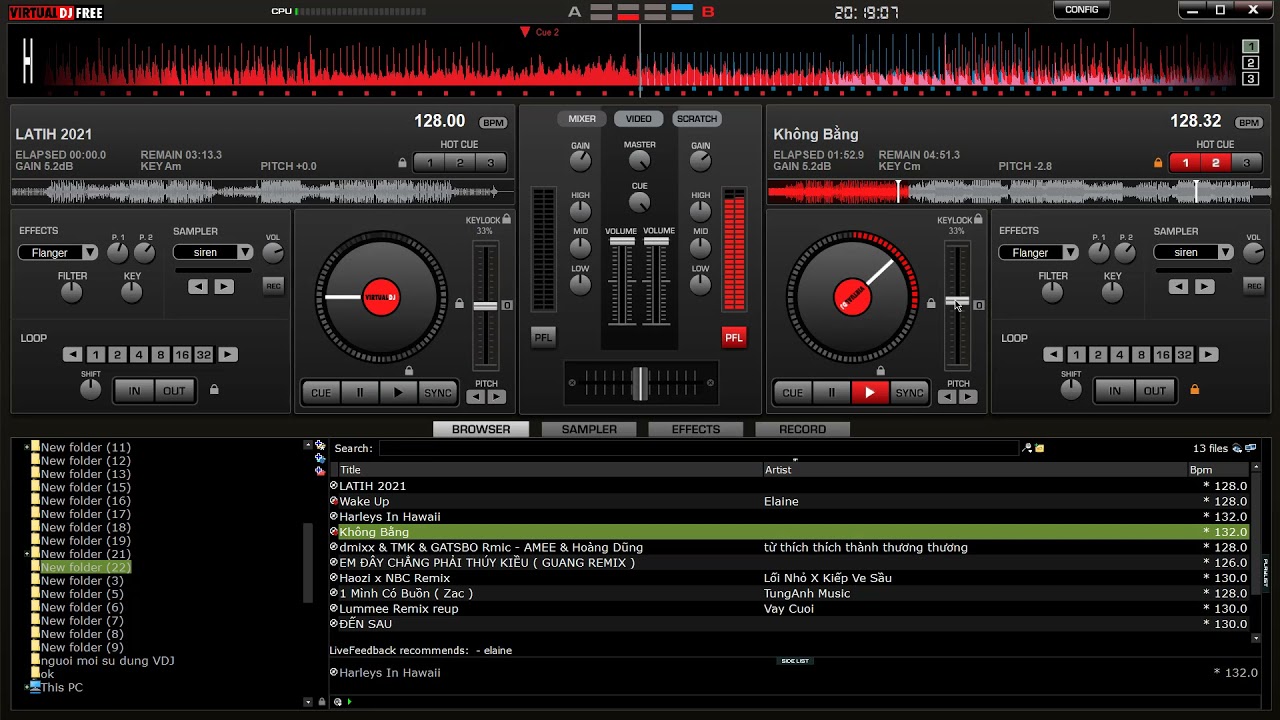This screenshot has width=1280, height=720.
Task: Switch to the EFFECTS tab
Action: pyautogui.click(x=696, y=429)
